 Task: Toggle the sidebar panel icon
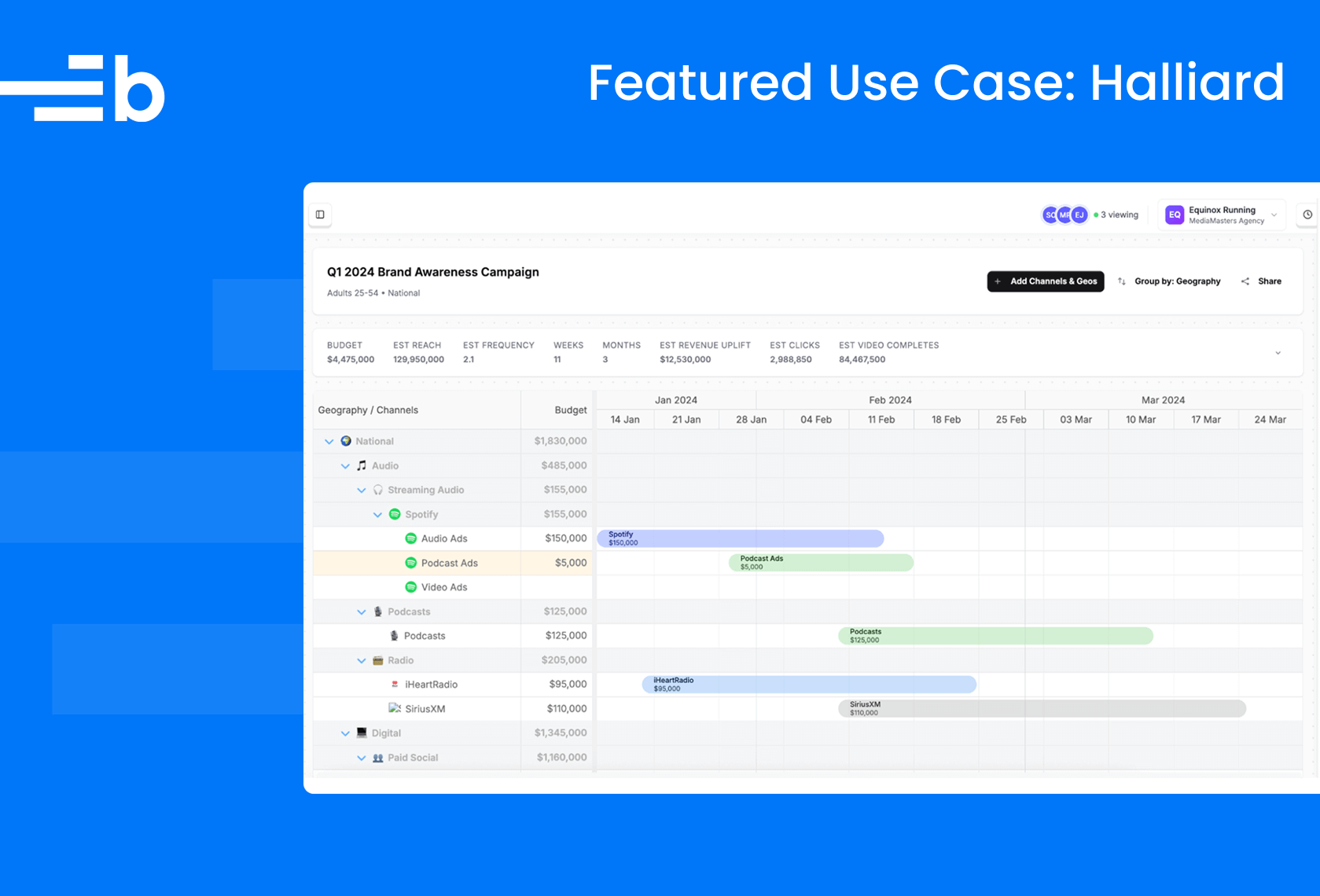(x=320, y=215)
